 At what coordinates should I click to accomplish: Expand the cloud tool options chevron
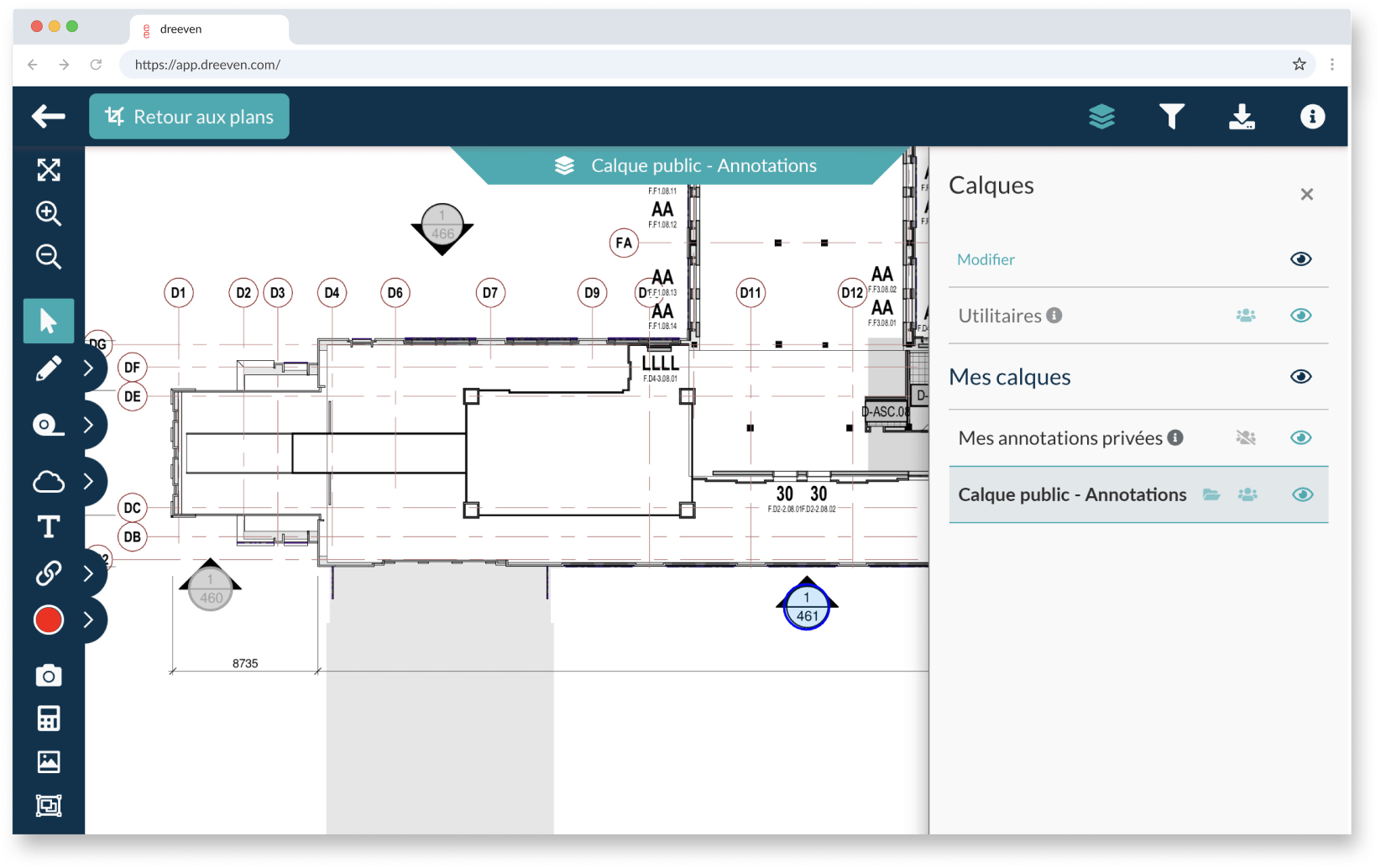click(88, 480)
